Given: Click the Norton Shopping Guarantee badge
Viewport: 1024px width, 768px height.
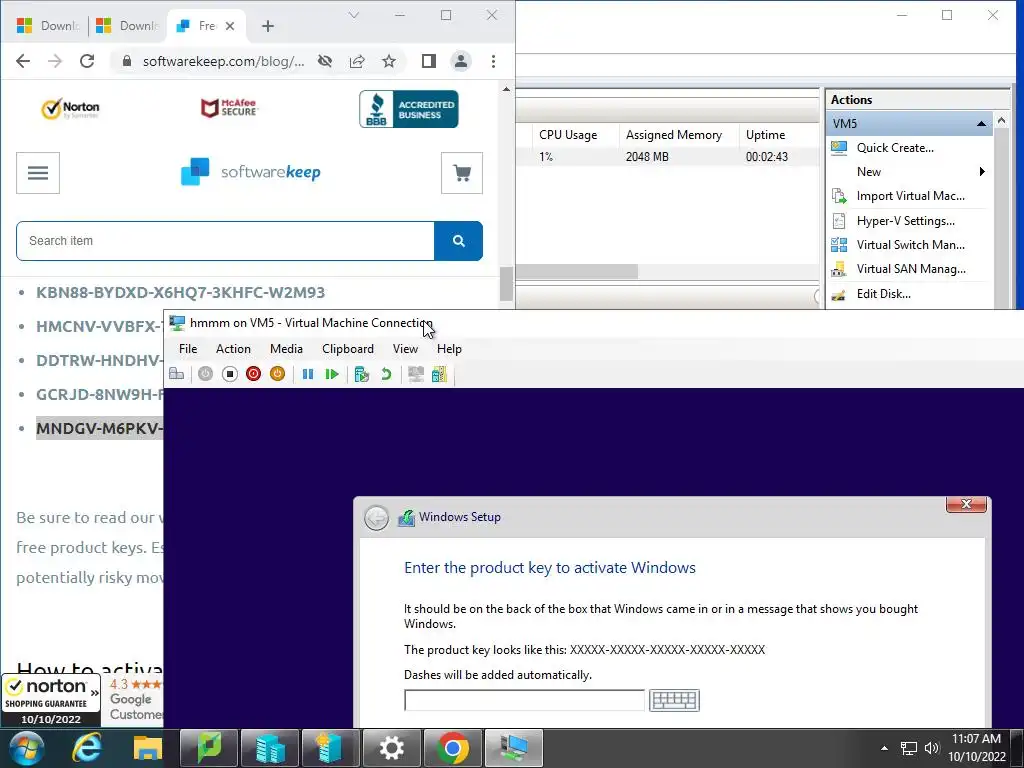Looking at the screenshot, I should [51, 701].
